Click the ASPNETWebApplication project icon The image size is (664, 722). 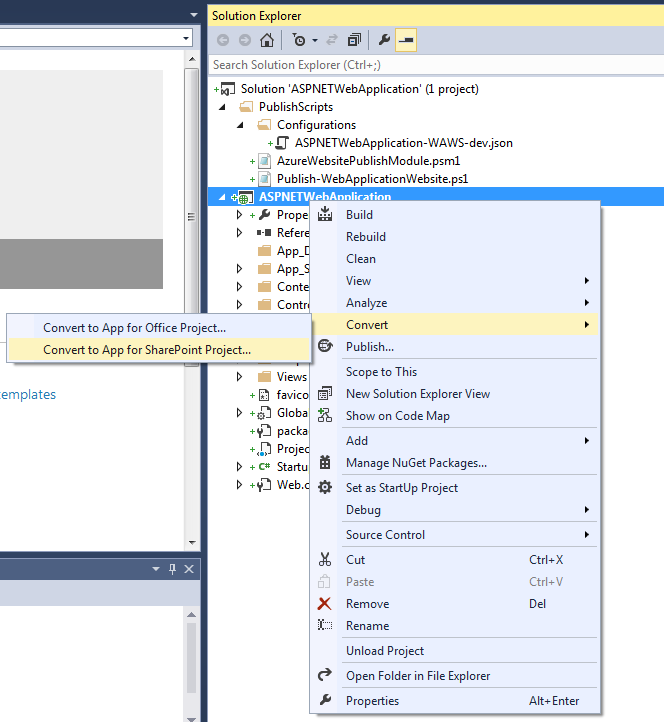(245, 198)
